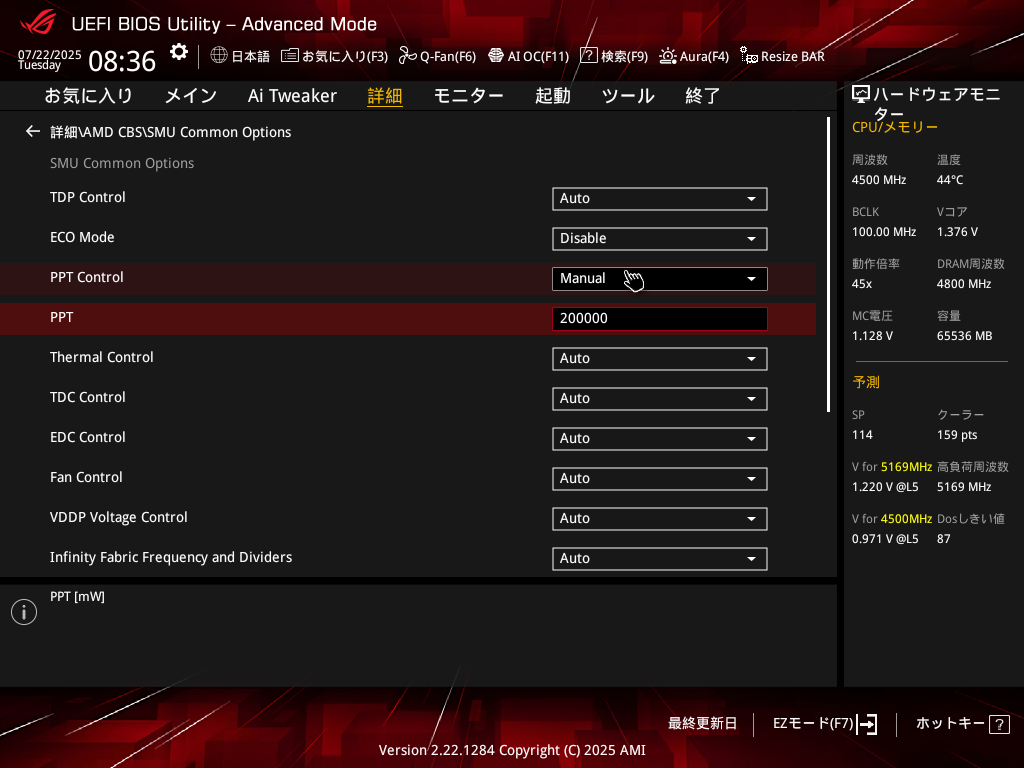Open EDC Control dropdown
Image resolution: width=1024 pixels, height=768 pixels.
[x=660, y=438]
